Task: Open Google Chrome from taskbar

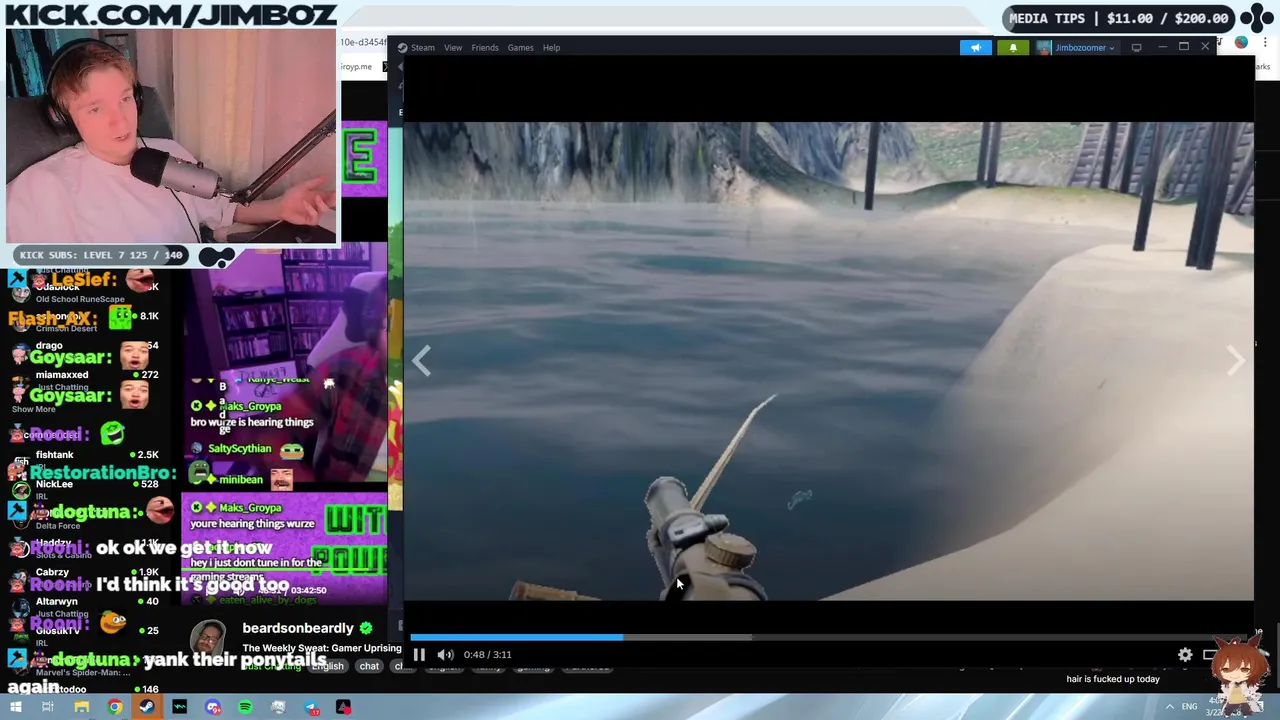Action: coord(115,707)
